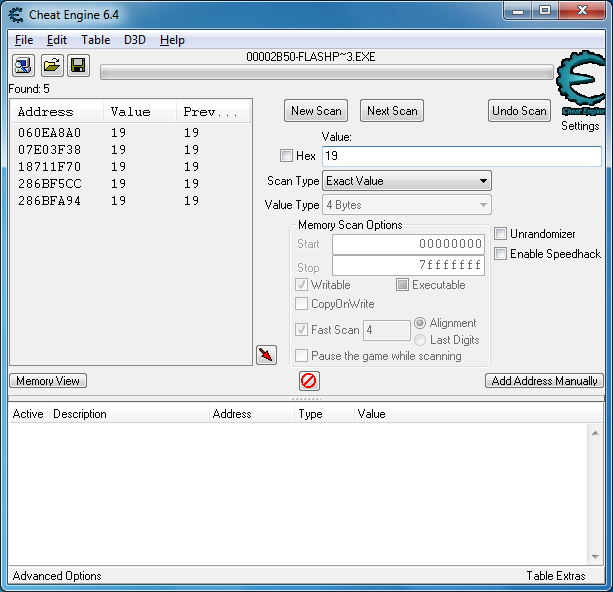Select the Last Digits radio button

tap(420, 340)
